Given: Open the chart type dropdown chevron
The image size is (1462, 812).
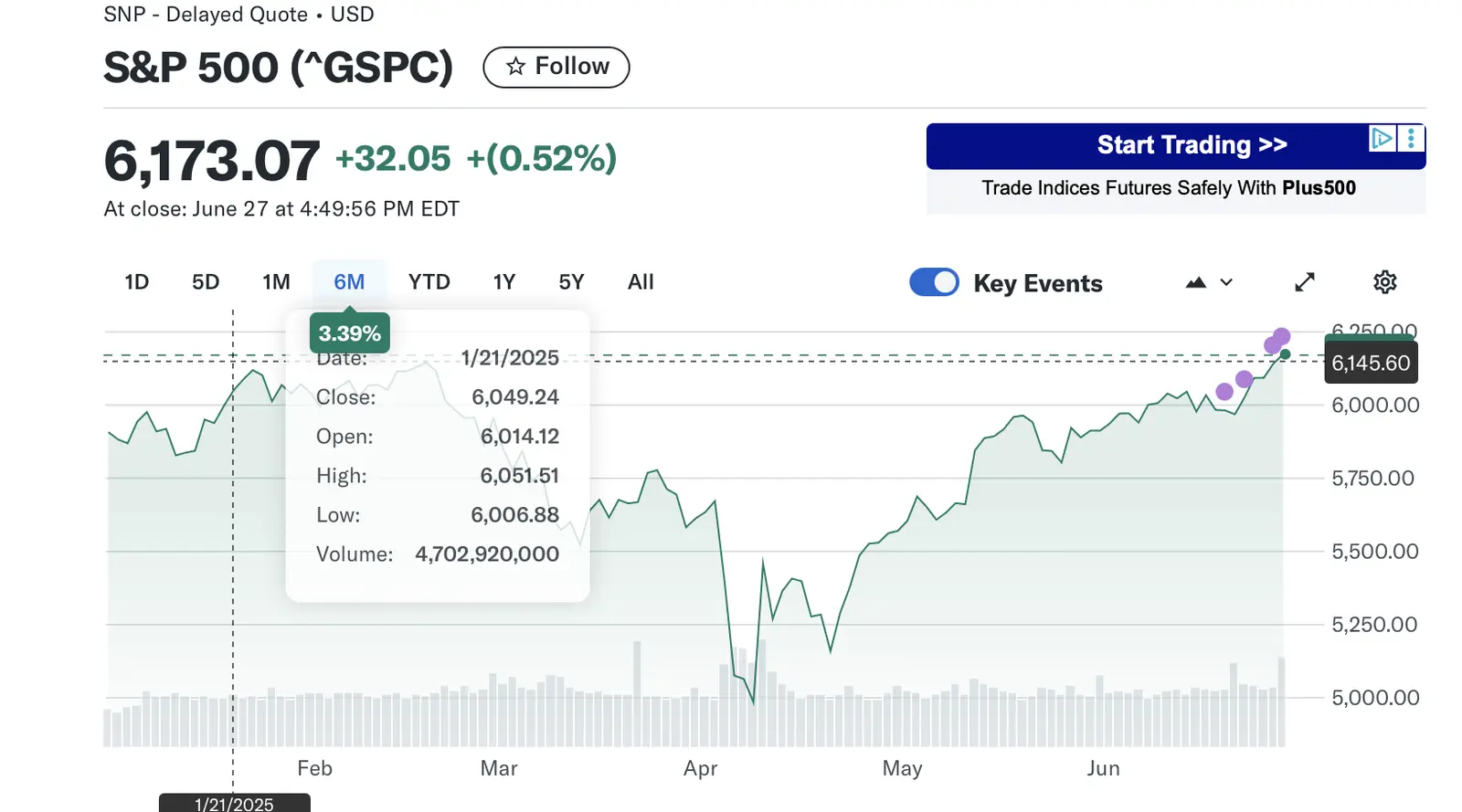Looking at the screenshot, I should tap(1226, 283).
